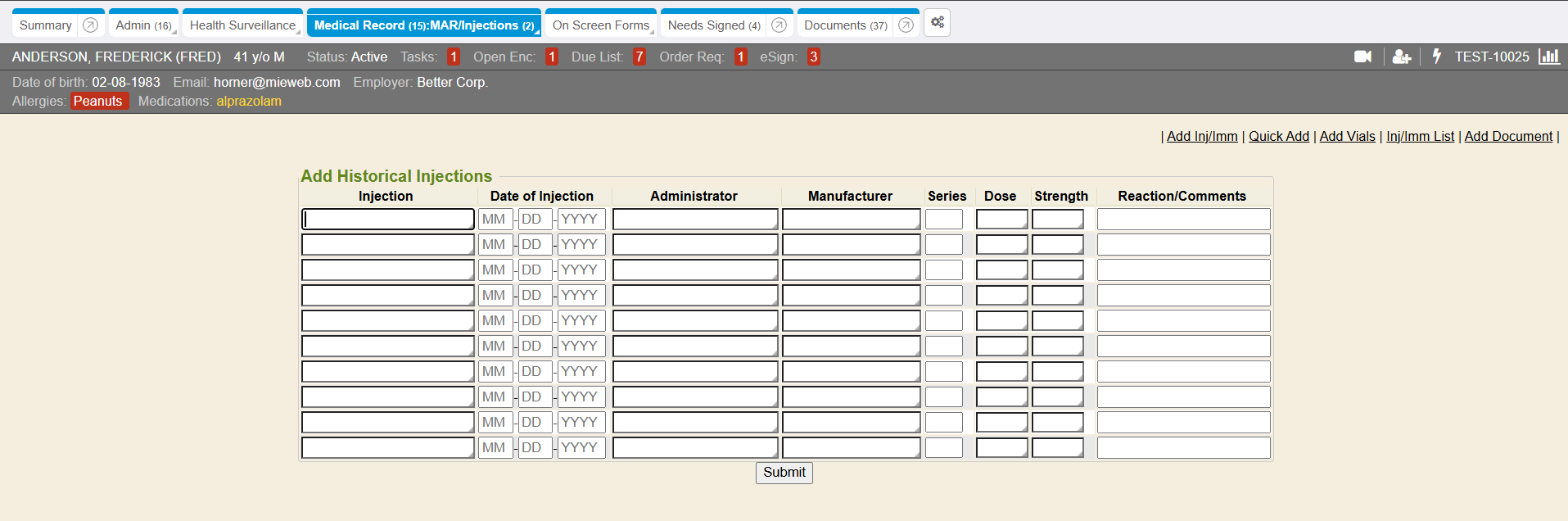Screen dimensions: 1568x521
Task: Click the Peanuts allergy badge
Action: (98, 102)
